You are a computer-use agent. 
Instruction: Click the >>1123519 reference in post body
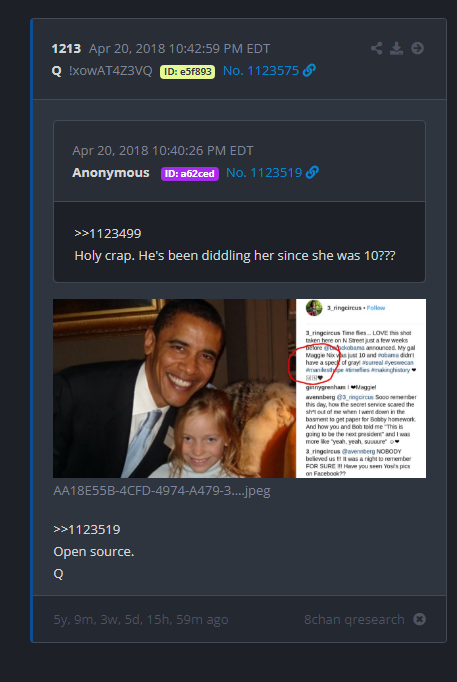[87, 529]
